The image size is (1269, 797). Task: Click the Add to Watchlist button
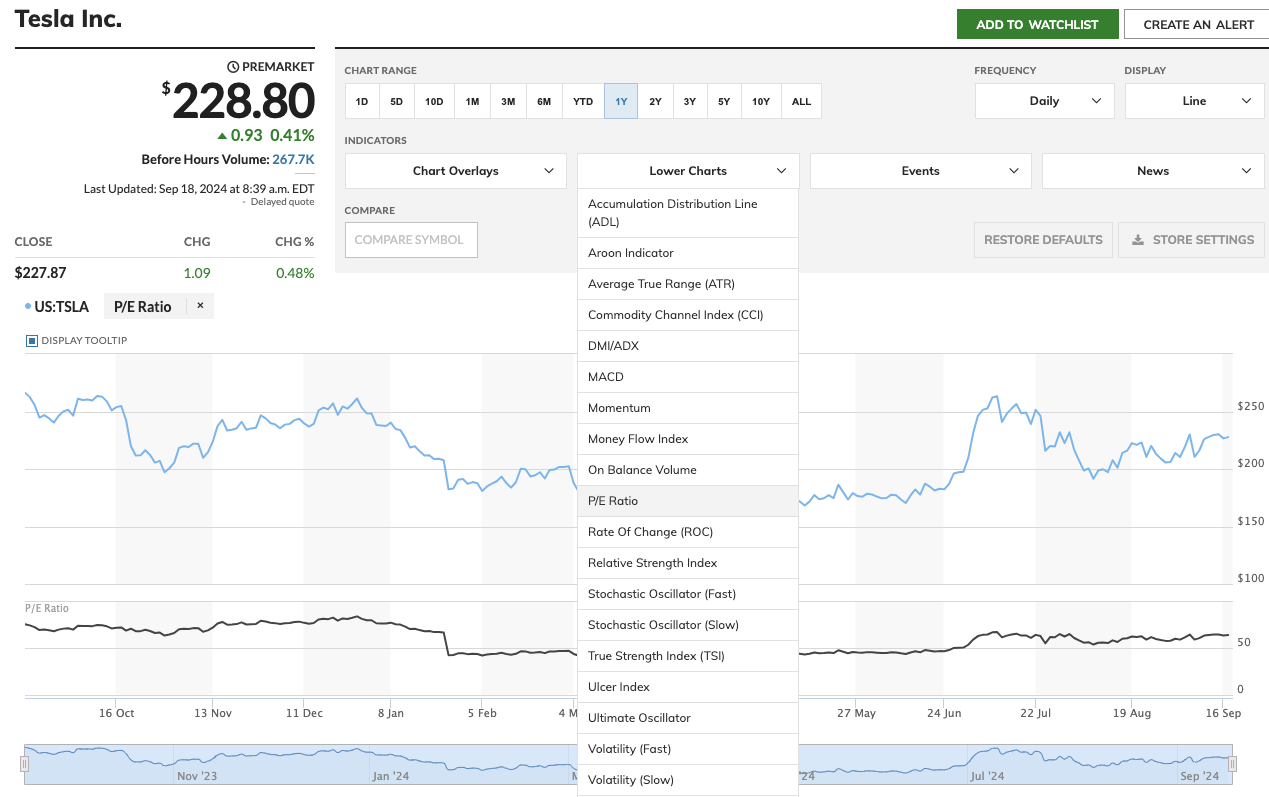(1037, 25)
